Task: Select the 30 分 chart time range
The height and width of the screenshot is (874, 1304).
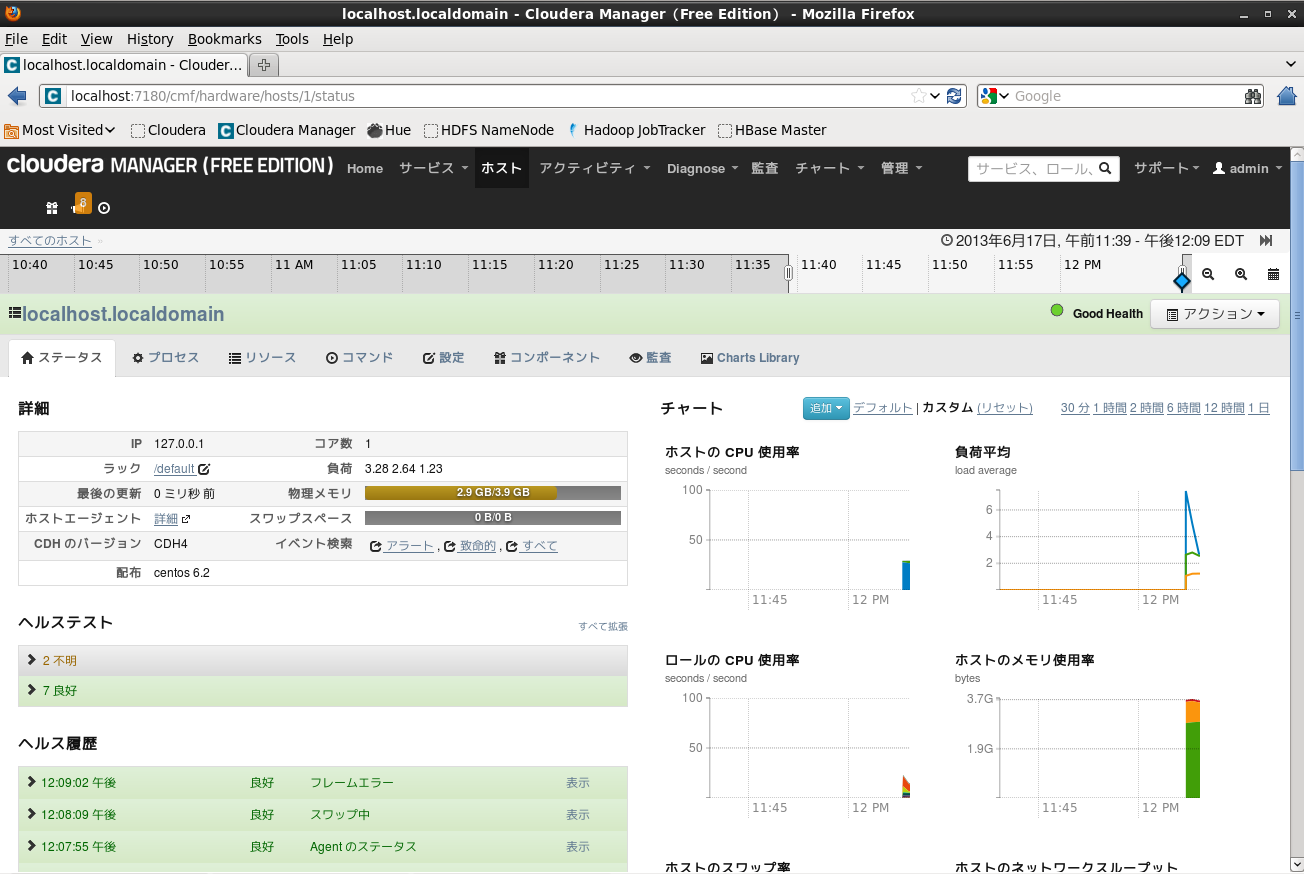Action: (1075, 408)
